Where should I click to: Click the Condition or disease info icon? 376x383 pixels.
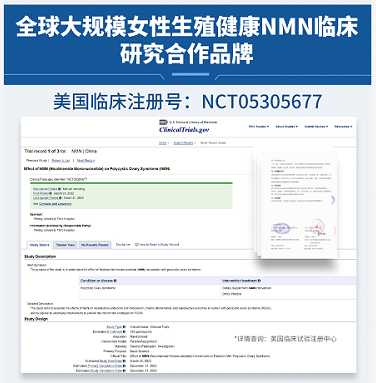click(x=115, y=281)
